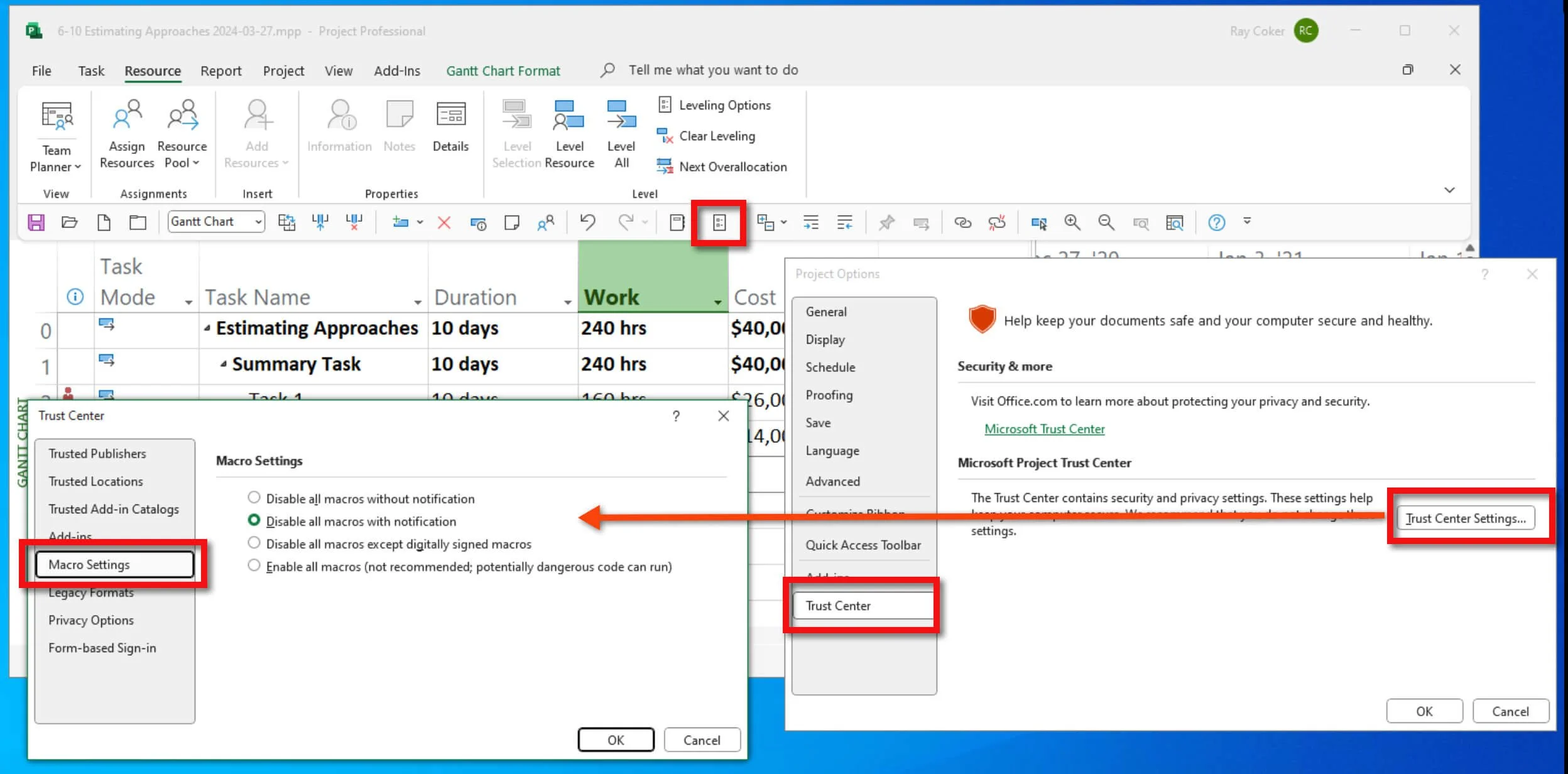Switch to the View ribbon tab
Screen dimensions: 1568x774
click(339, 70)
